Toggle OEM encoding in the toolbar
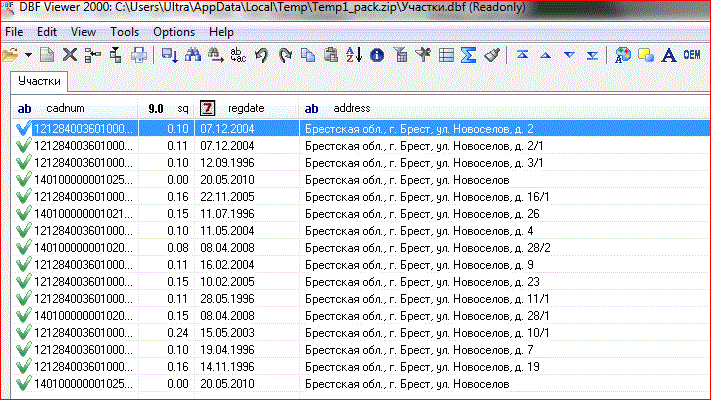This screenshot has width=711, height=400. click(x=690, y=54)
